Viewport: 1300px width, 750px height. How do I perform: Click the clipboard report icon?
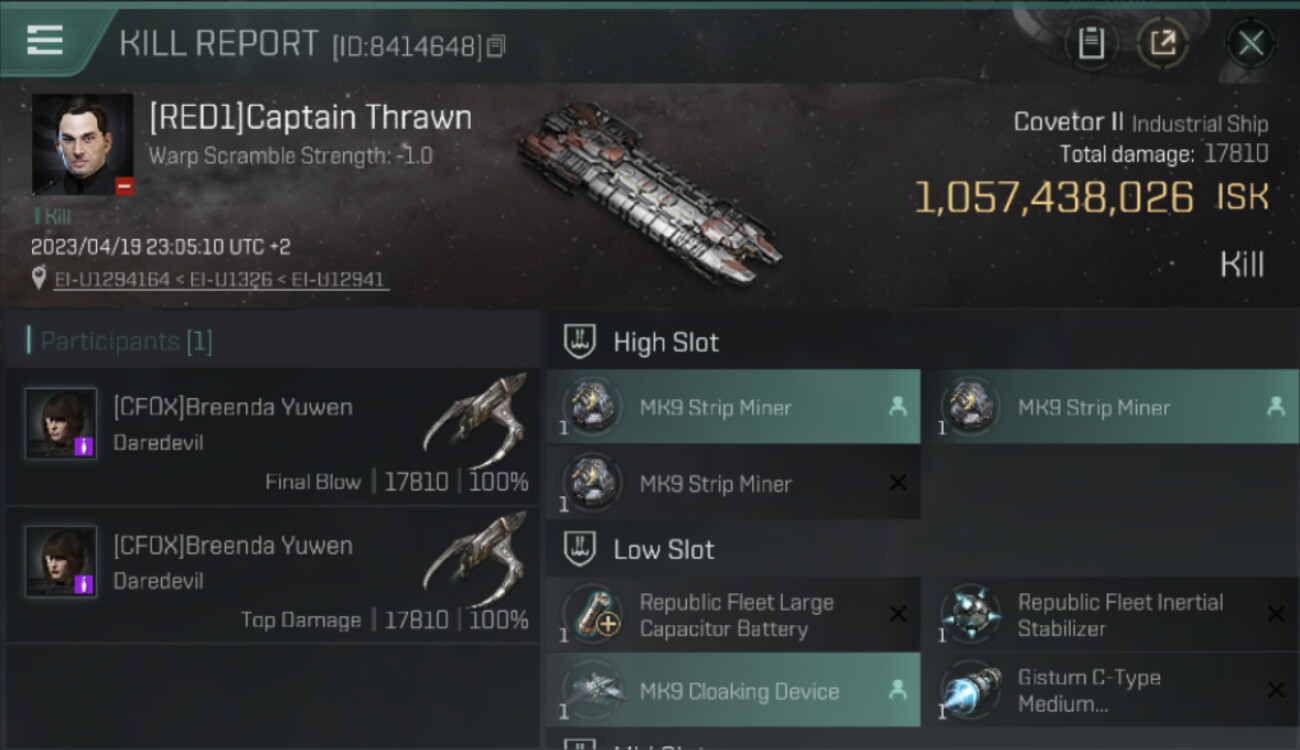tap(1091, 43)
